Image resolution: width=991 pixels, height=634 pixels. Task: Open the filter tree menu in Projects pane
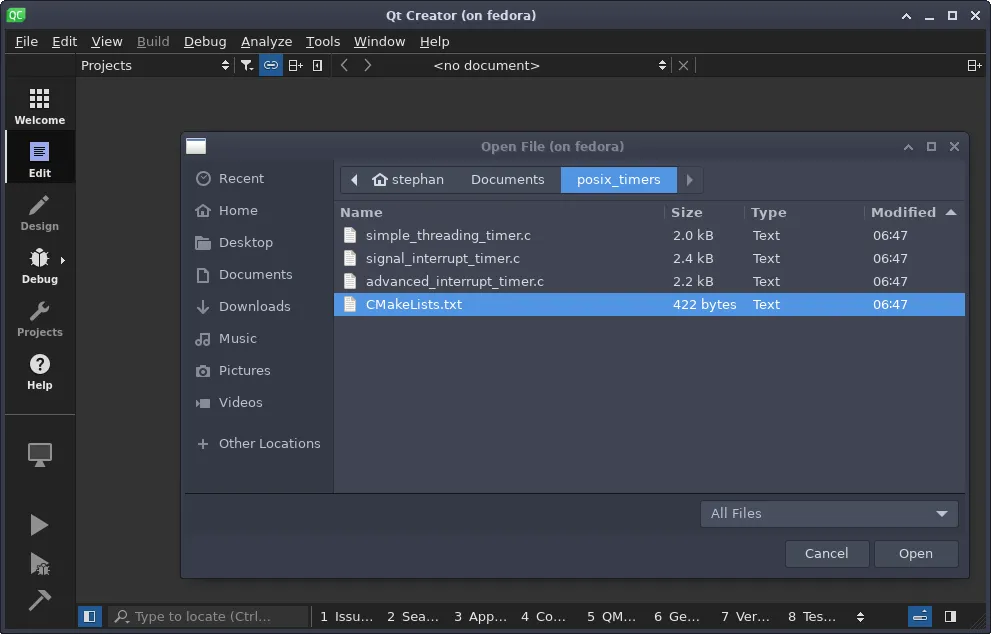(246, 65)
